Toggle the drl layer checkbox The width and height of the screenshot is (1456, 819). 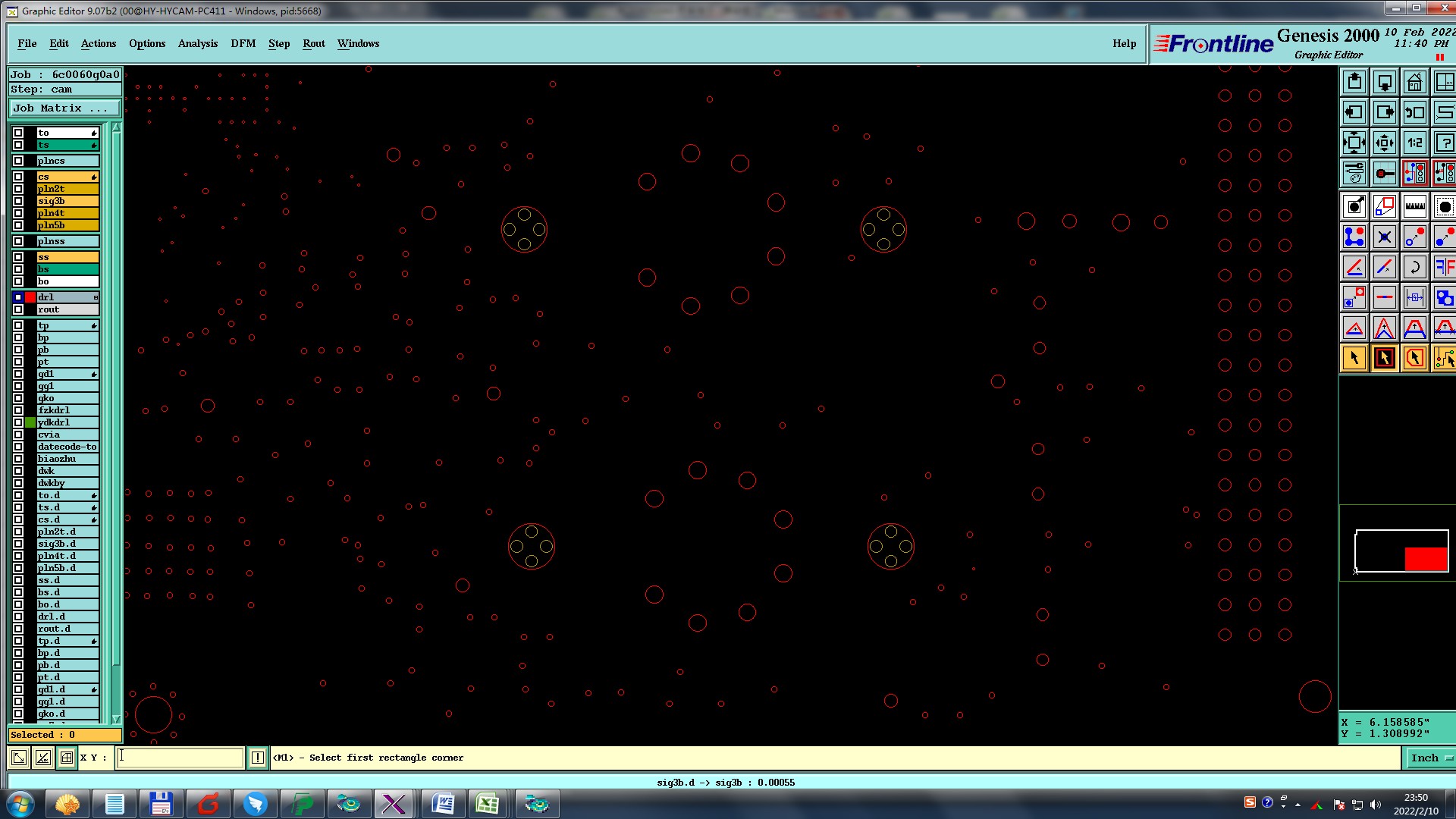tap(18, 297)
